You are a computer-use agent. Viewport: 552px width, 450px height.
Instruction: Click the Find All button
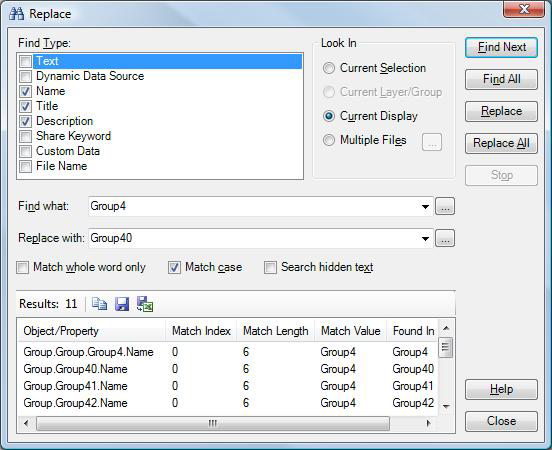coord(501,79)
